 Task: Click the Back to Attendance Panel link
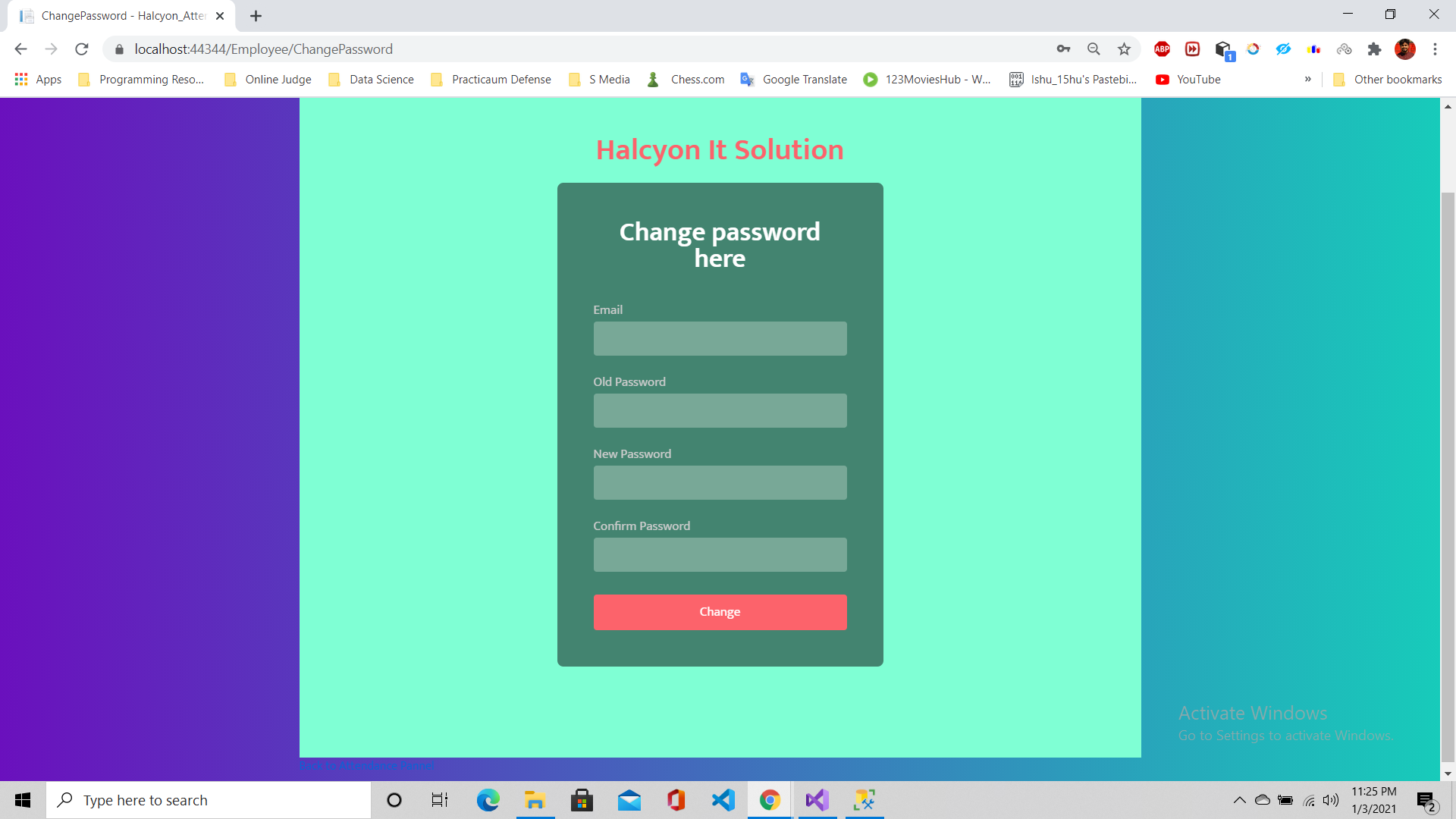pyautogui.click(x=366, y=766)
